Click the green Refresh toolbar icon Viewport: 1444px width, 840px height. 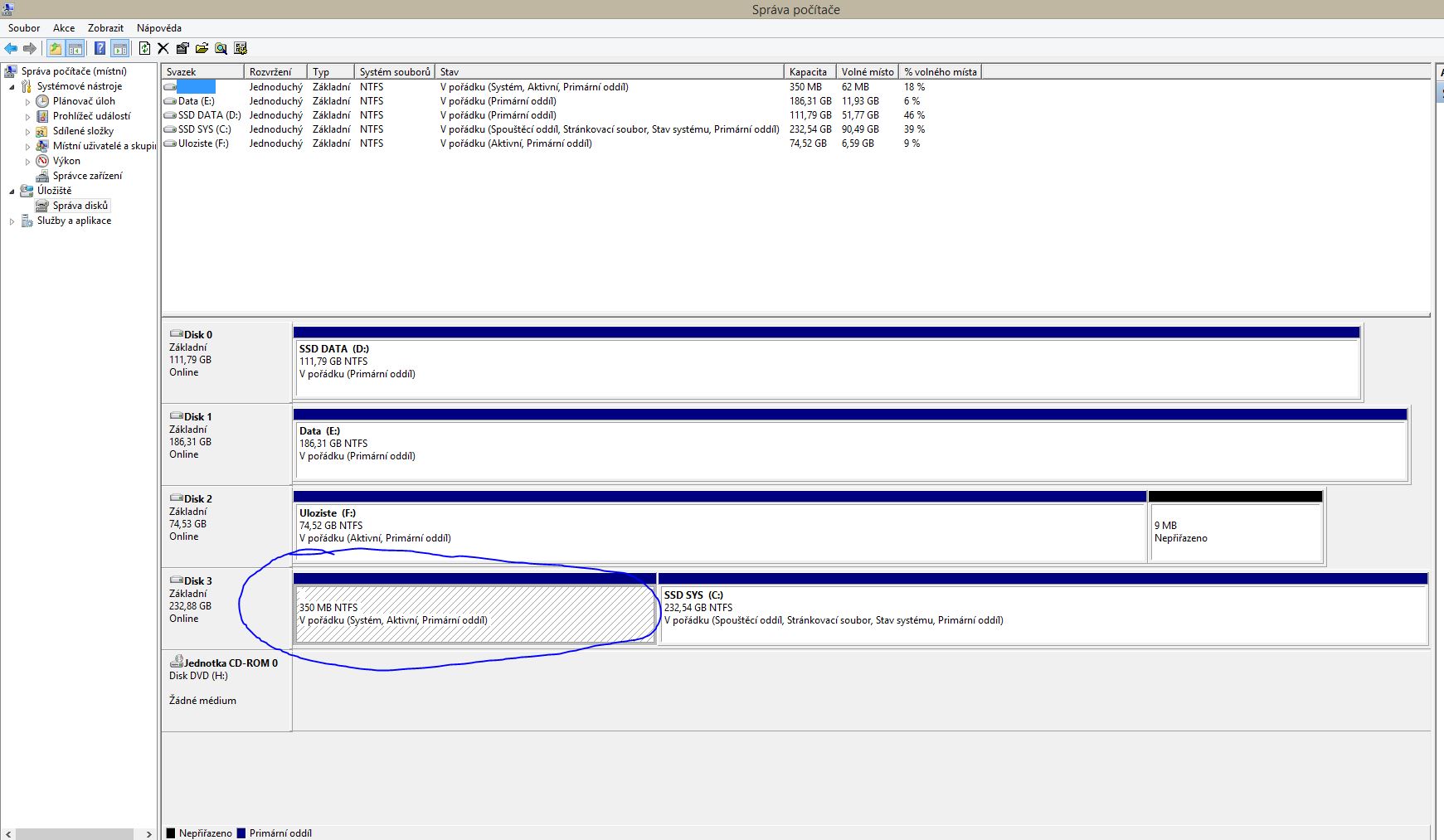coord(144,49)
